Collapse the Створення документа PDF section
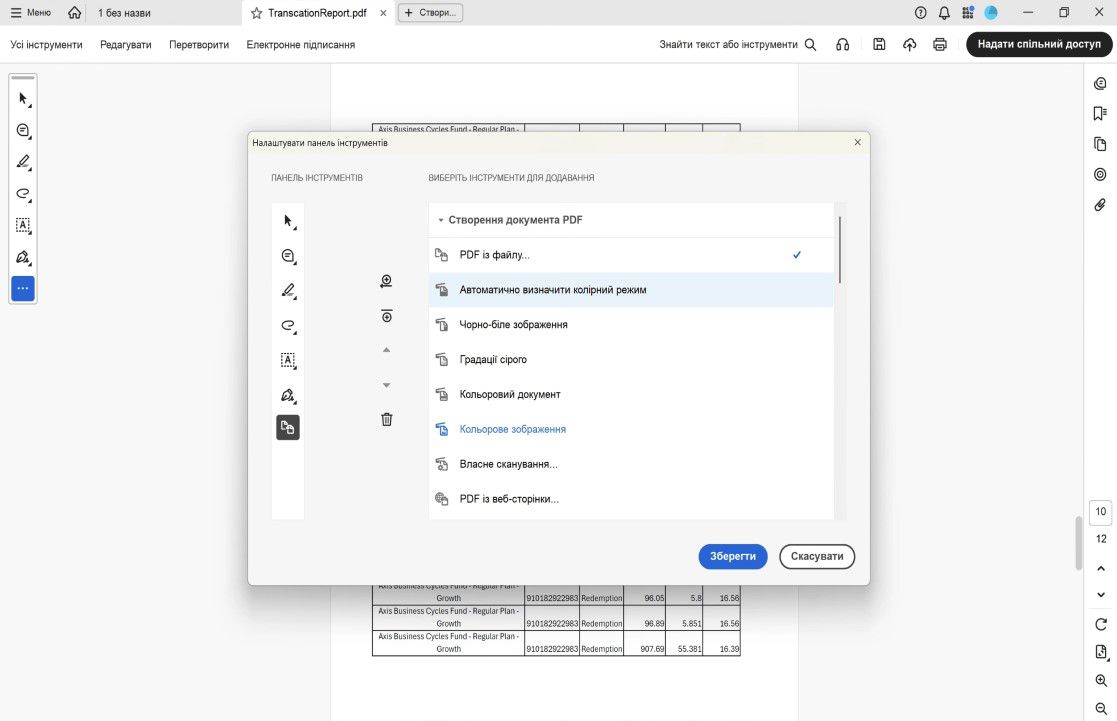Image resolution: width=1117 pixels, height=721 pixels. (x=440, y=220)
